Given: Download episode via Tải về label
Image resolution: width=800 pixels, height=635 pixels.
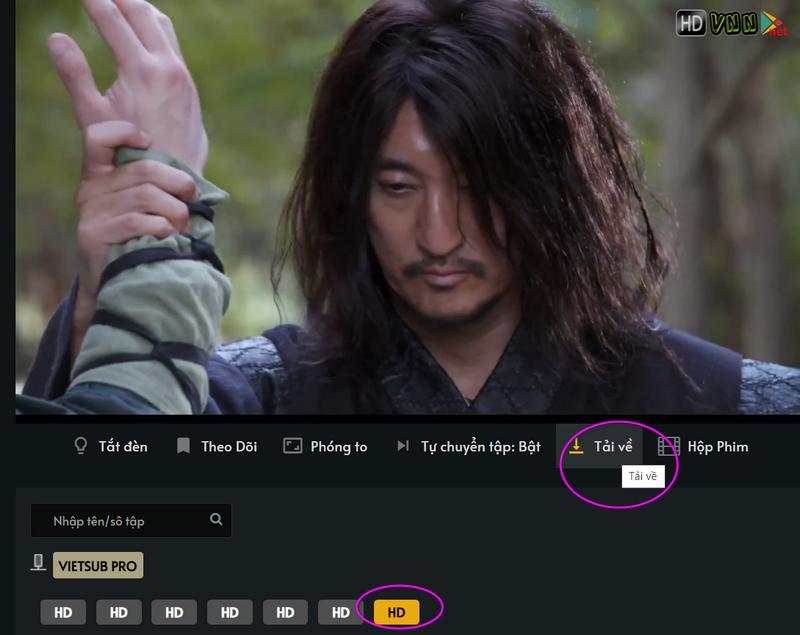Looking at the screenshot, I should click(x=613, y=447).
